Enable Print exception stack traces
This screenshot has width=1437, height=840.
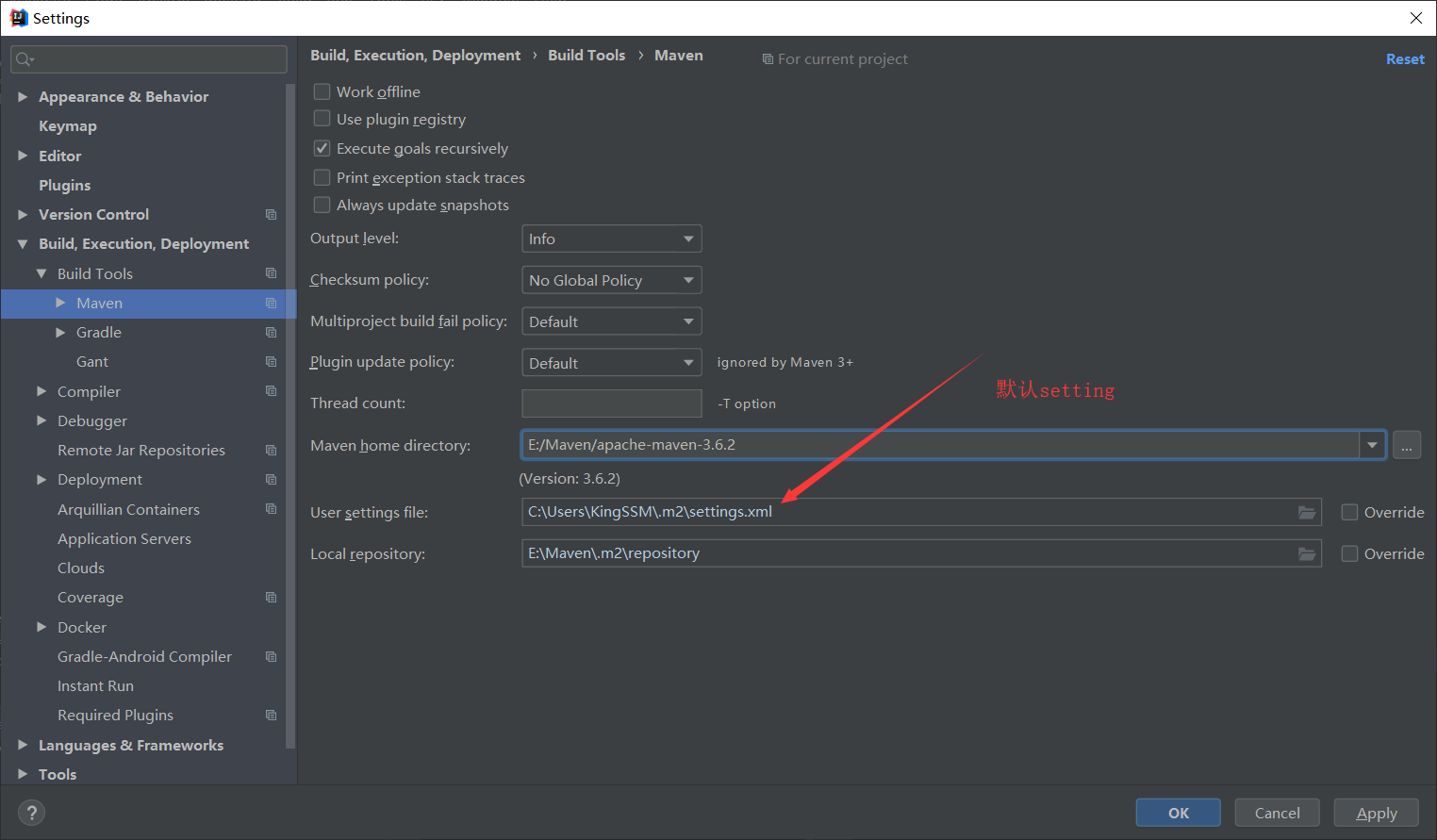pyautogui.click(x=322, y=177)
